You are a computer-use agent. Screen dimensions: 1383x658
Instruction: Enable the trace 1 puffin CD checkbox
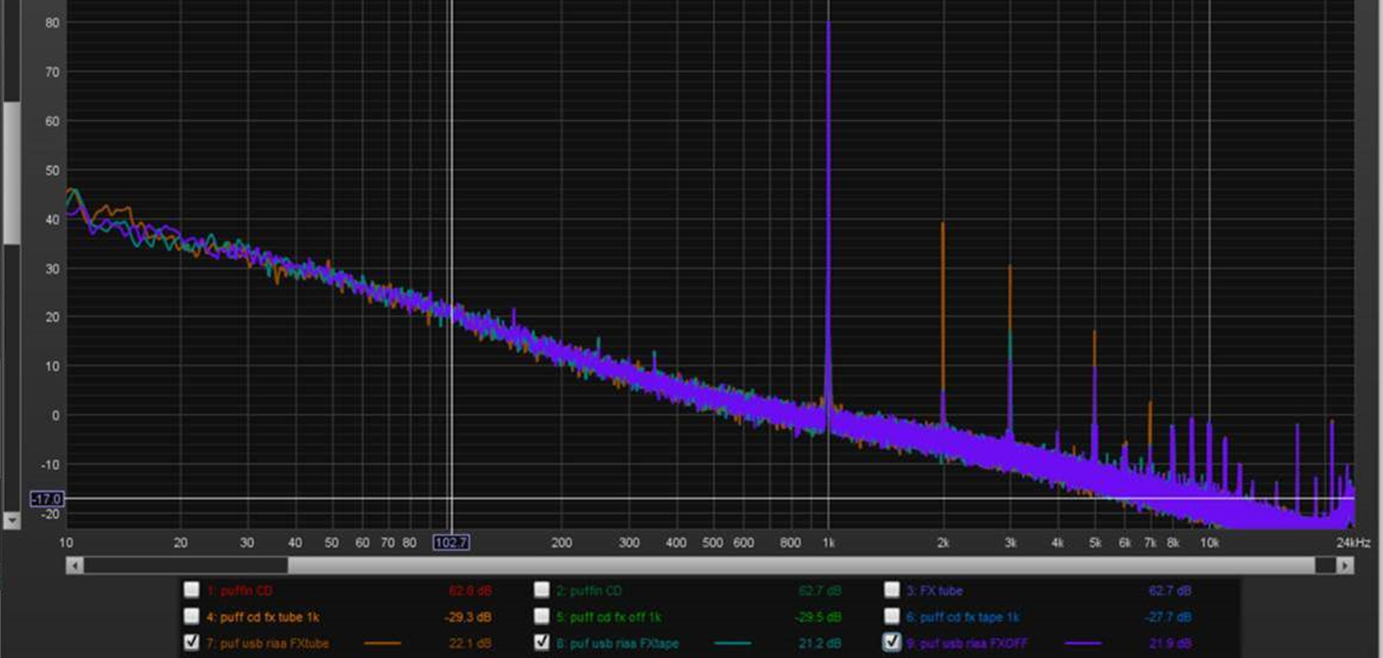[x=191, y=590]
